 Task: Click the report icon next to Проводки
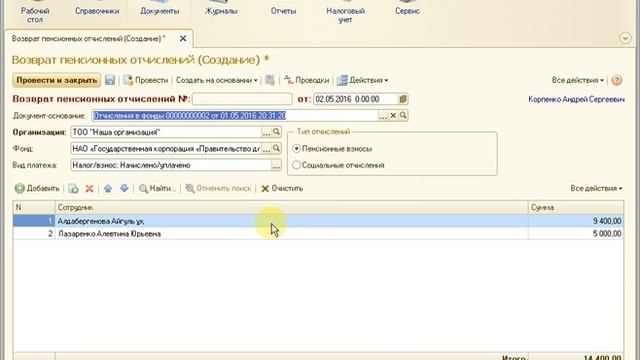[270, 80]
